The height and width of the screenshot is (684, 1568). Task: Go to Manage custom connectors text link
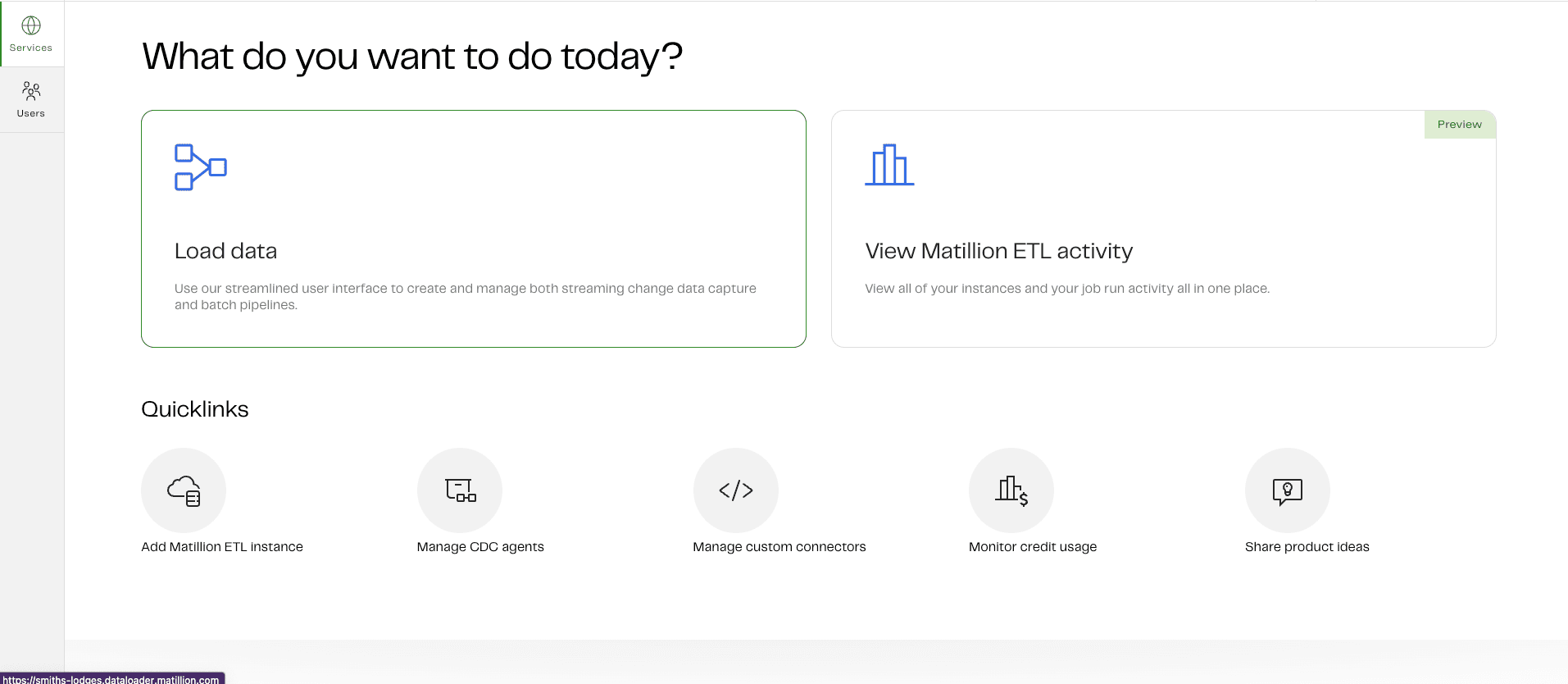pyautogui.click(x=779, y=547)
